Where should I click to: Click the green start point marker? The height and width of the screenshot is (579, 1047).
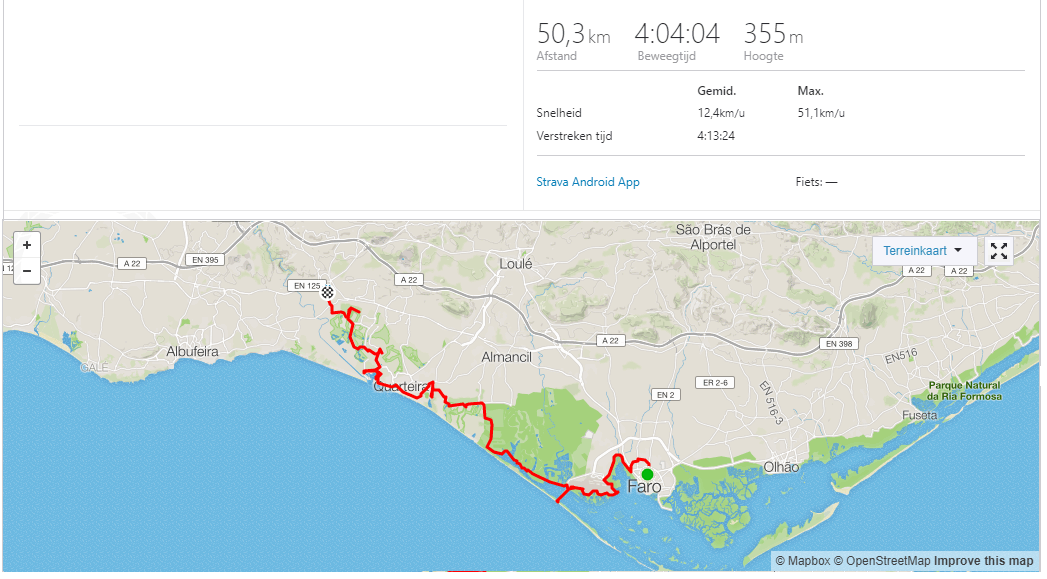647,474
